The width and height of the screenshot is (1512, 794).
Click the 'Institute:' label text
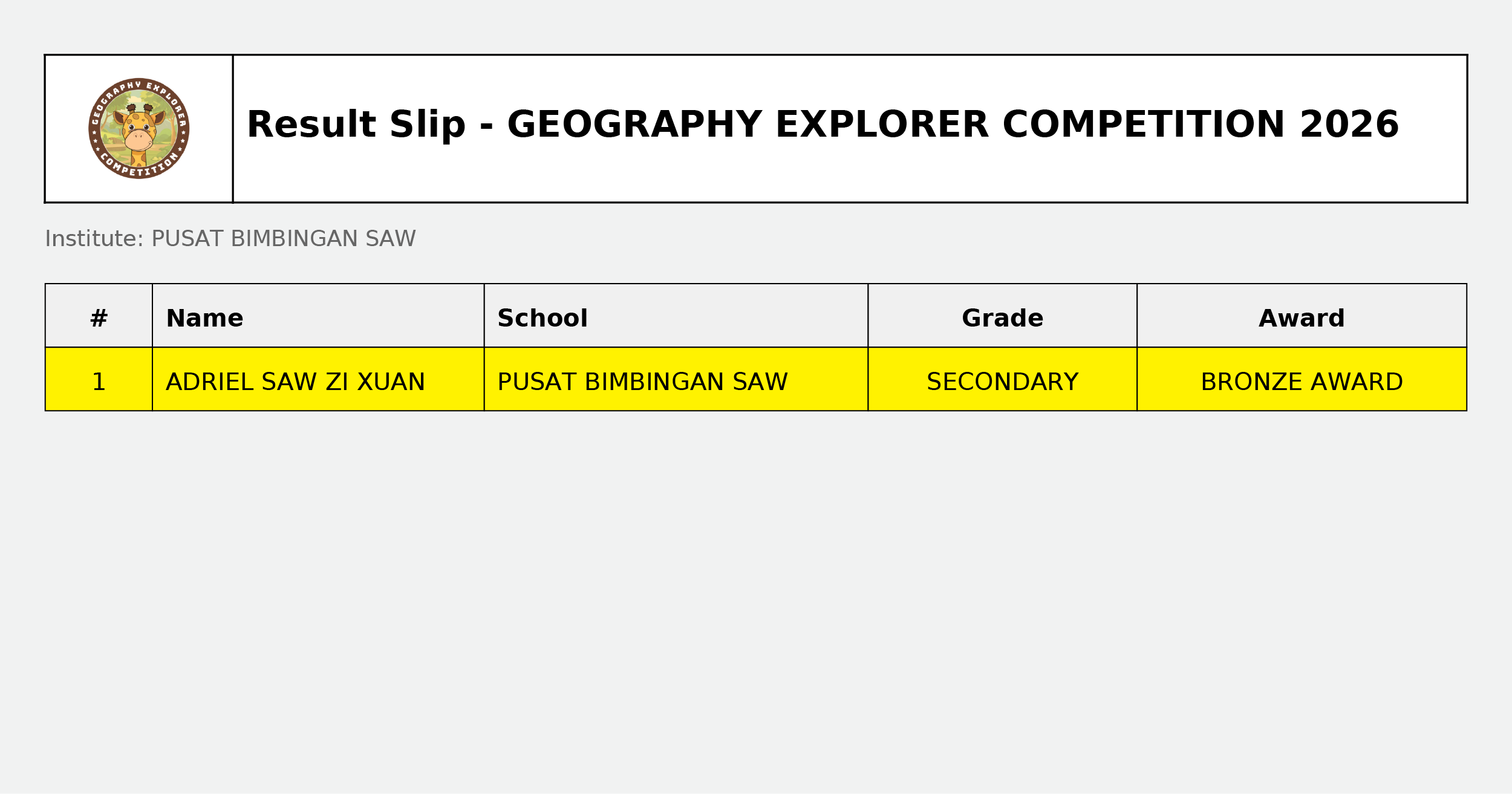94,239
